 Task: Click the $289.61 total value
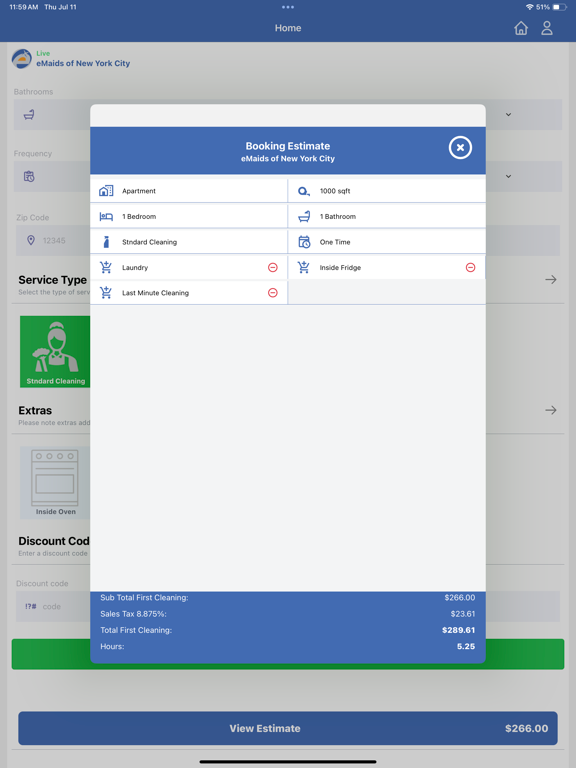[458, 630]
